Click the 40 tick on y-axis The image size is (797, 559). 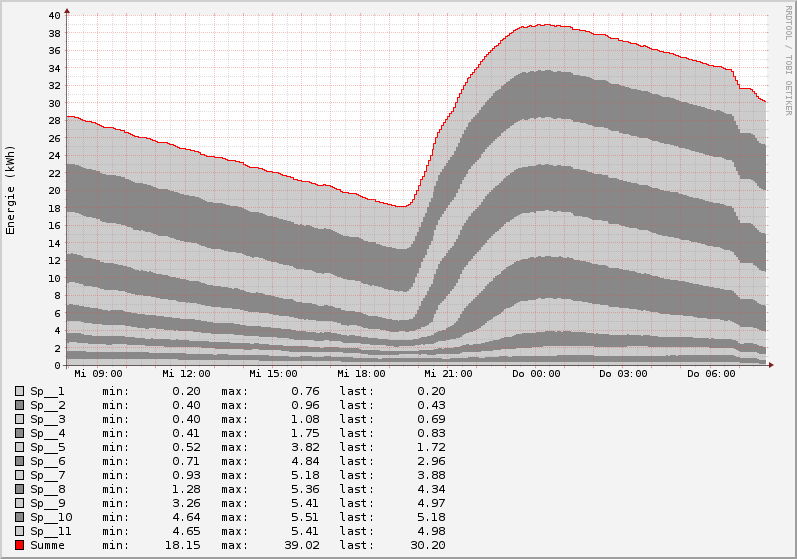[54, 15]
